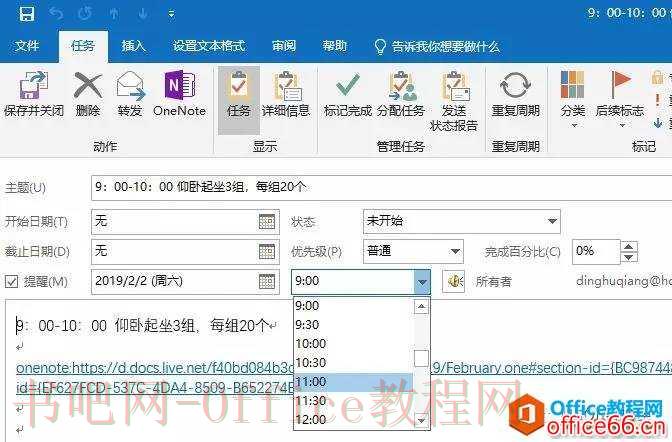Image resolution: width=672 pixels, height=442 pixels.
Task: Open the 后续标志 follow-up flag dropdown
Action: coord(620,99)
